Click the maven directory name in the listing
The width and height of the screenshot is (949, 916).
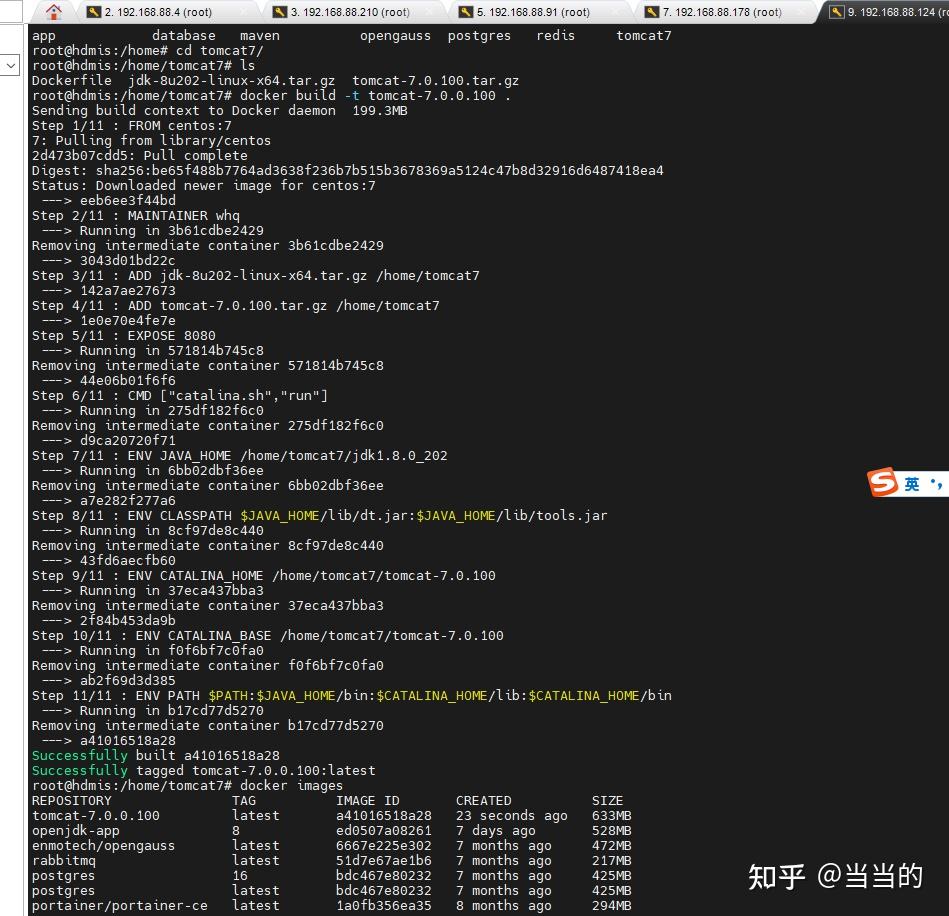(259, 35)
